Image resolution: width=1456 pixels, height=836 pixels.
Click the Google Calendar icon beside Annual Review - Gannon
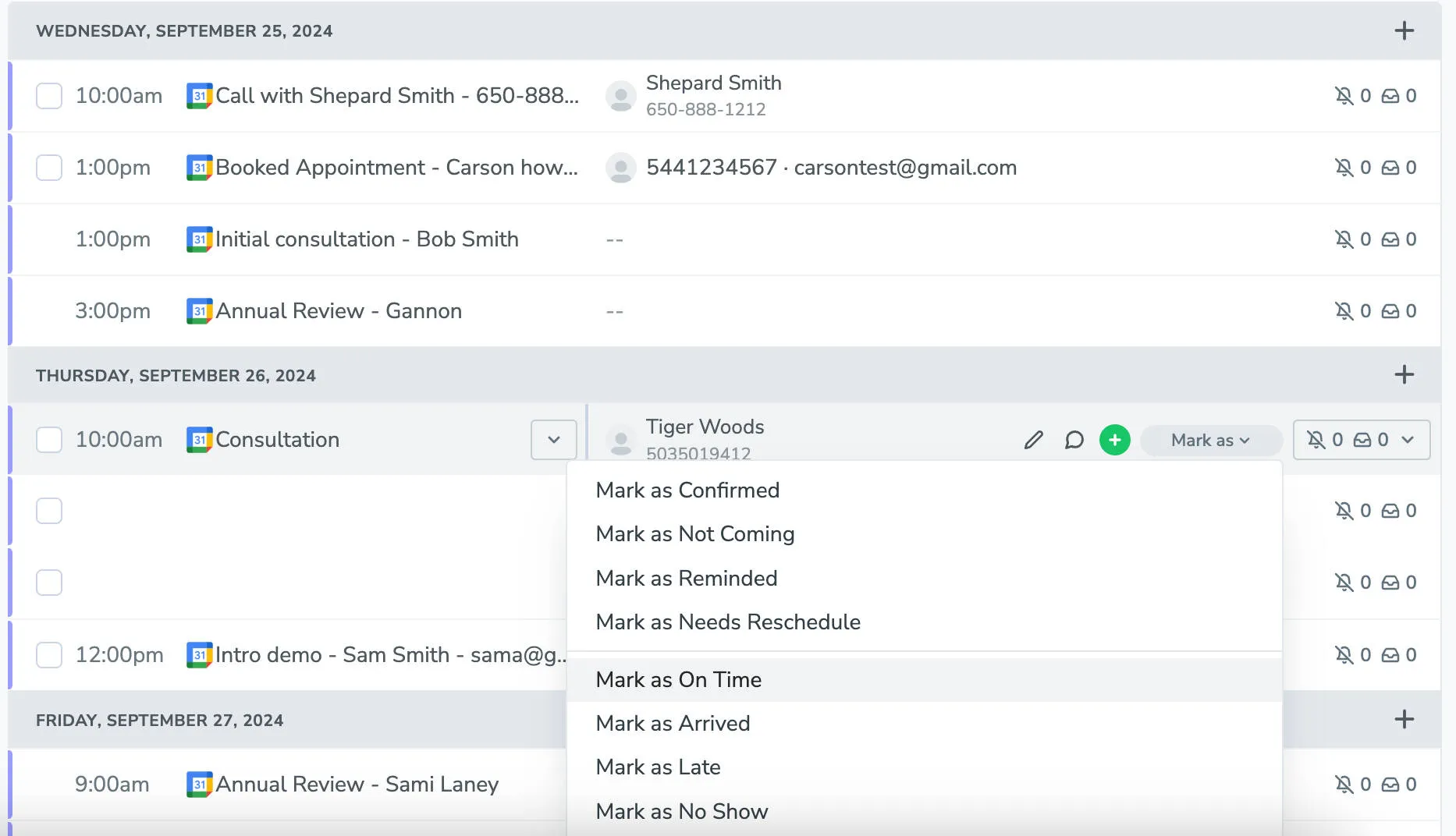point(200,310)
